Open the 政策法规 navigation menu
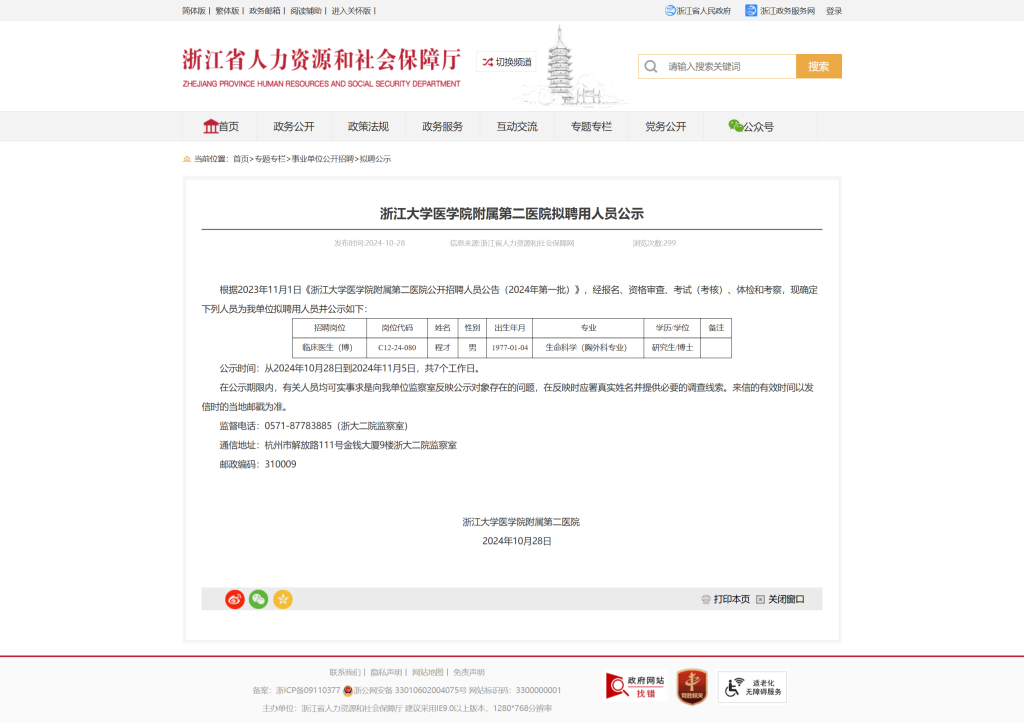1024x723 pixels. 368,127
